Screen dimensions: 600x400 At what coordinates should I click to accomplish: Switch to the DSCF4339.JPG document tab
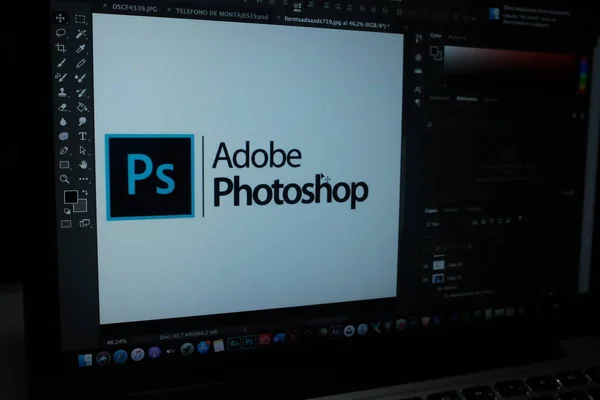coord(135,8)
